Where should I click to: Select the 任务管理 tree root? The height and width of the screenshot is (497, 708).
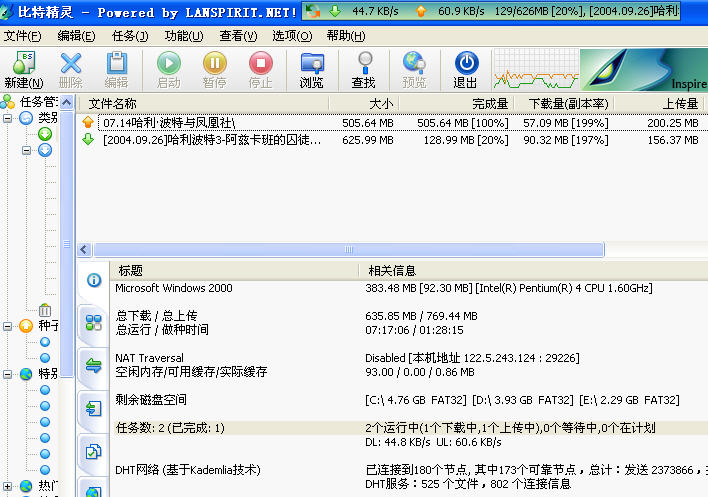coord(30,102)
